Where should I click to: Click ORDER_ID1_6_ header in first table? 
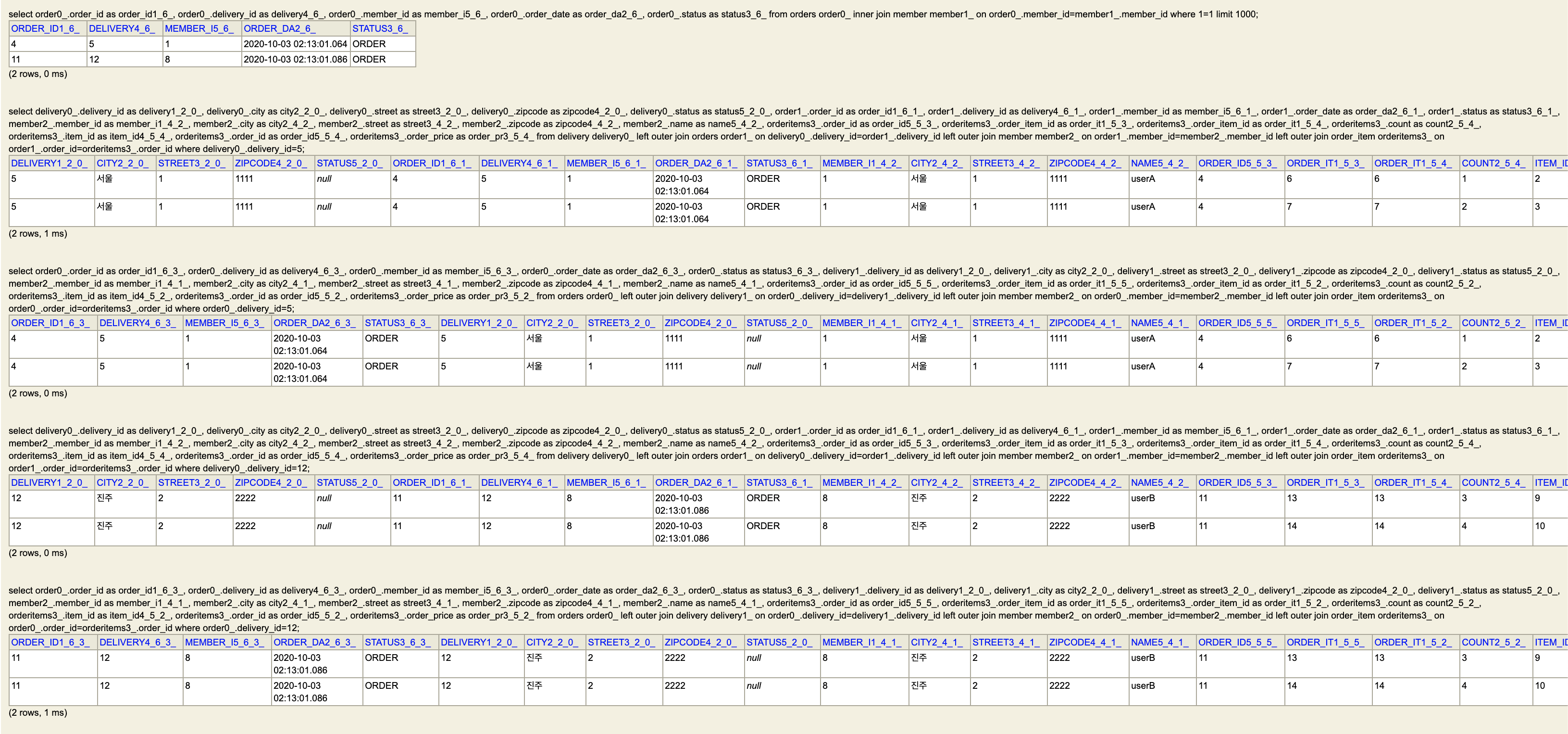point(45,29)
